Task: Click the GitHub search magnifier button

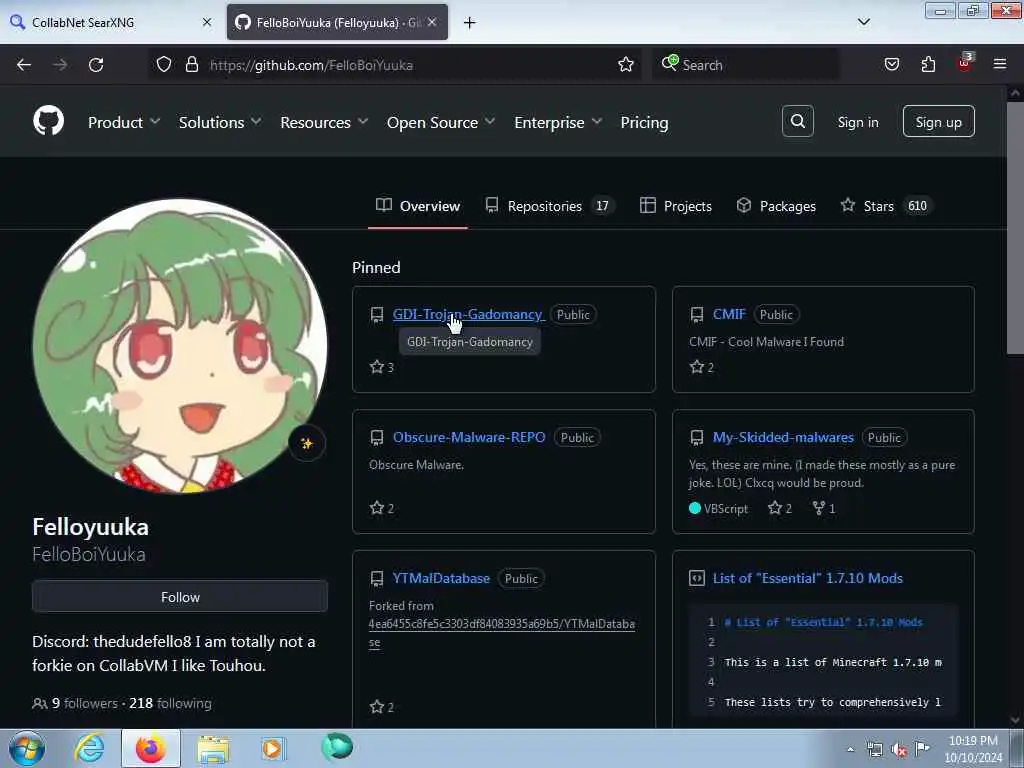Action: tap(797, 121)
